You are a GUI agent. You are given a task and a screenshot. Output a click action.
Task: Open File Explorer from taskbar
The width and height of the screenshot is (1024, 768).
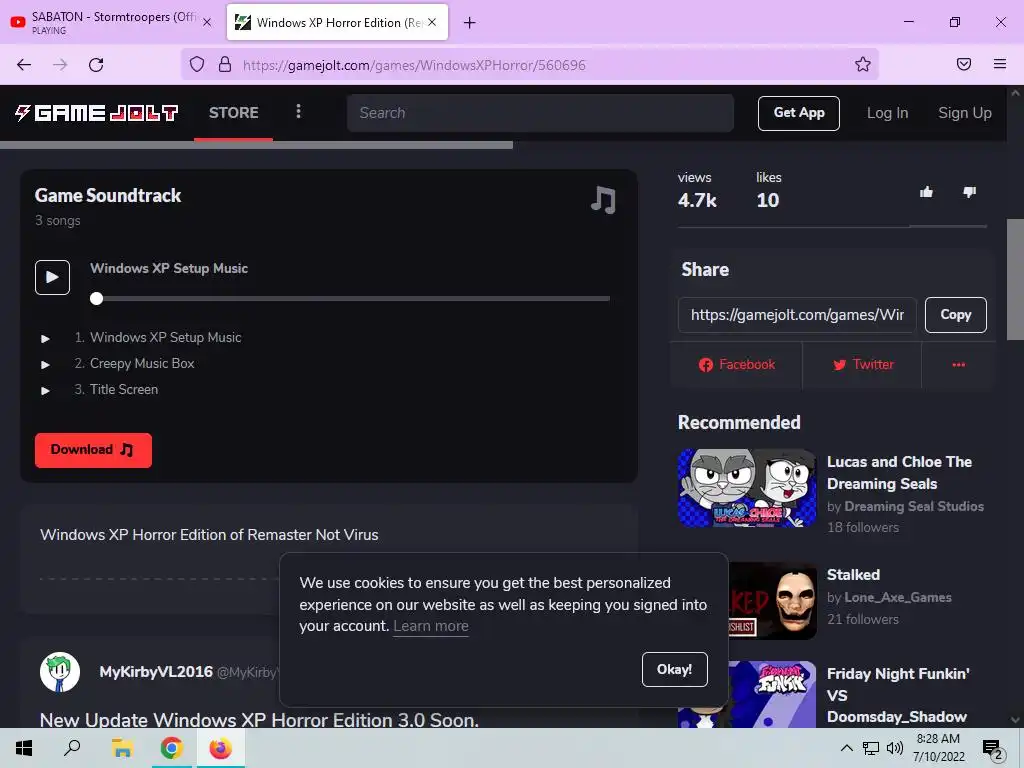(122, 748)
